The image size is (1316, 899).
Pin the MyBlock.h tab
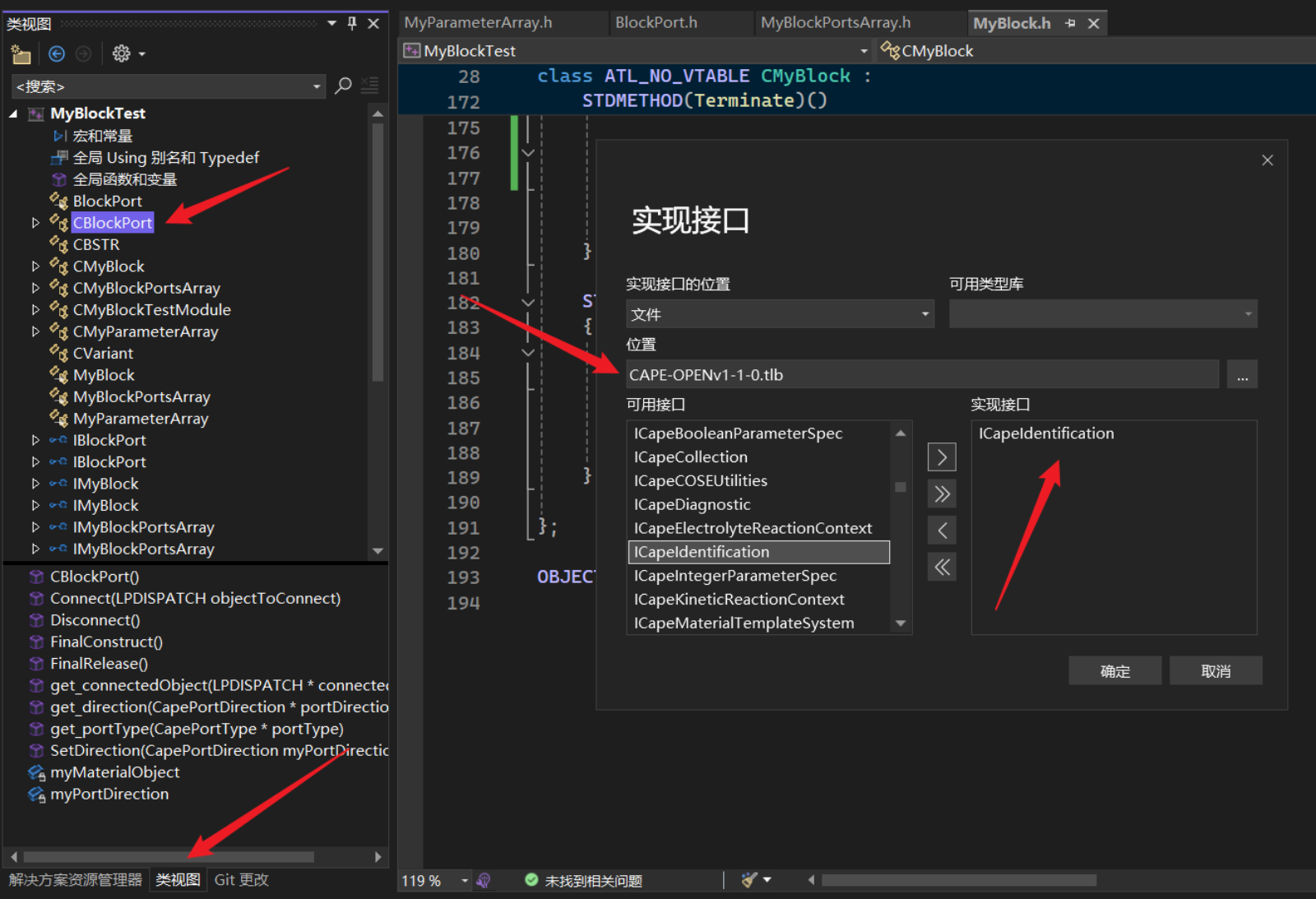pos(1070,23)
